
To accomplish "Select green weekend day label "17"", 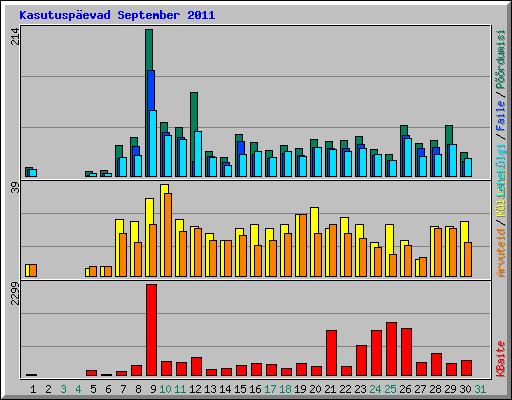I will pyautogui.click(x=270, y=389).
